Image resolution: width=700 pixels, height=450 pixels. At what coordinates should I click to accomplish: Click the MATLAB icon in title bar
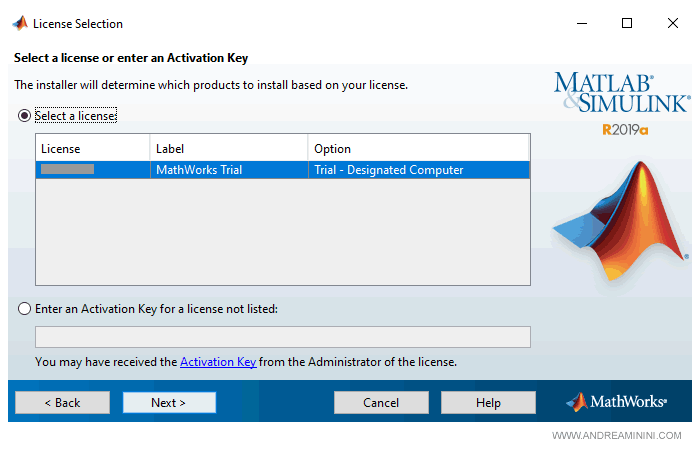click(x=20, y=23)
